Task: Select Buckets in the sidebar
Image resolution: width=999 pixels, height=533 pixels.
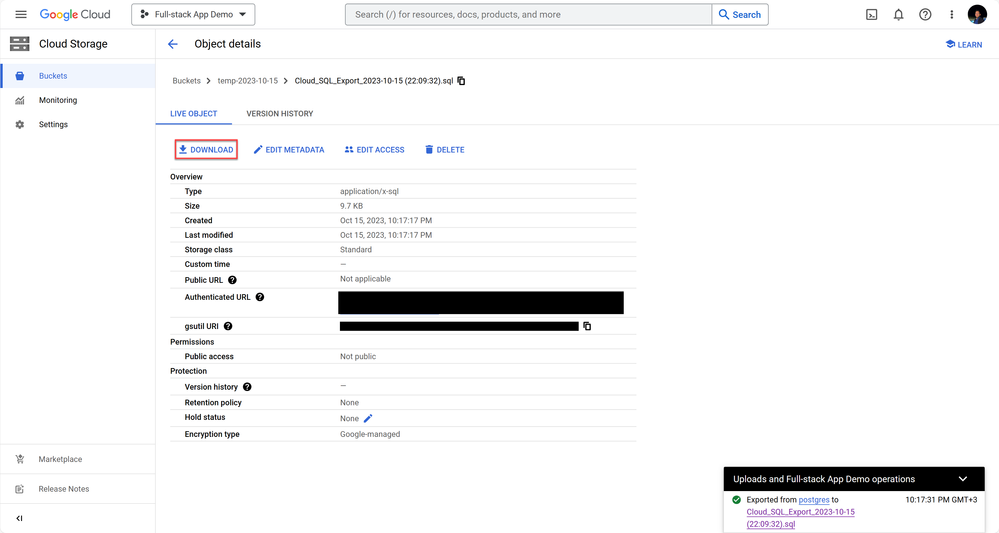Action: pos(78,76)
